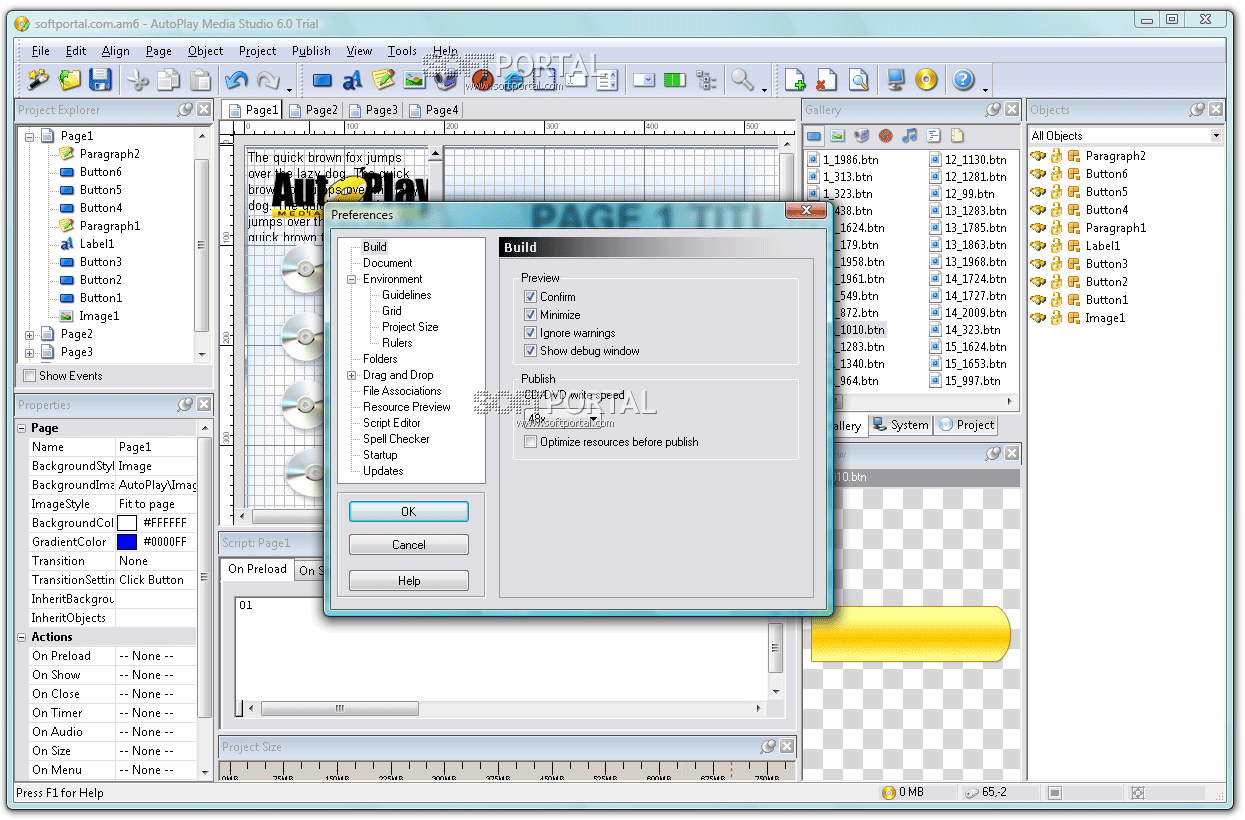Click the blue Help question mark icon

point(964,80)
